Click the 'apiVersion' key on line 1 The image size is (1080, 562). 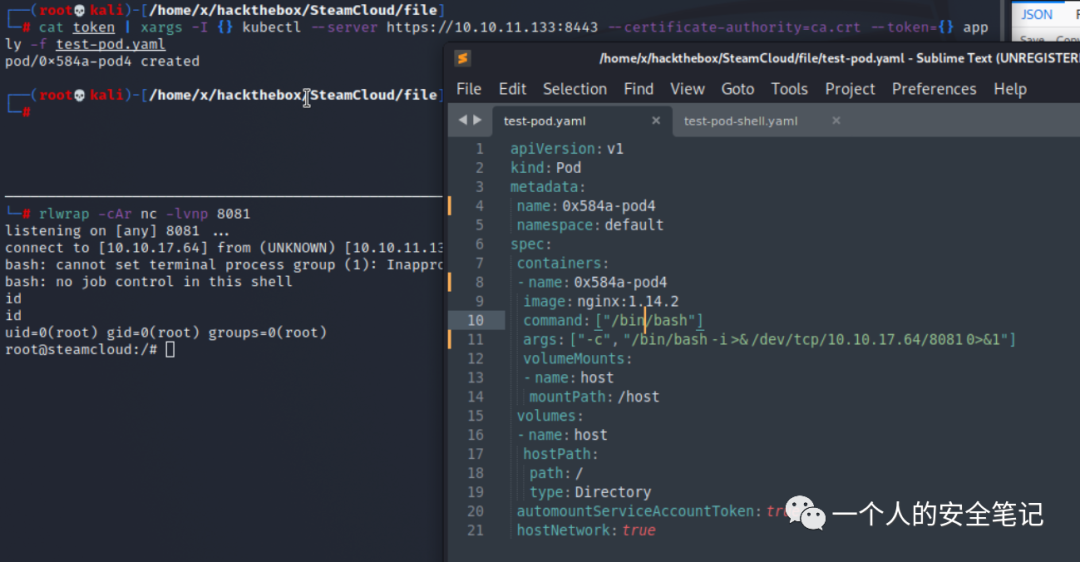[553, 149]
